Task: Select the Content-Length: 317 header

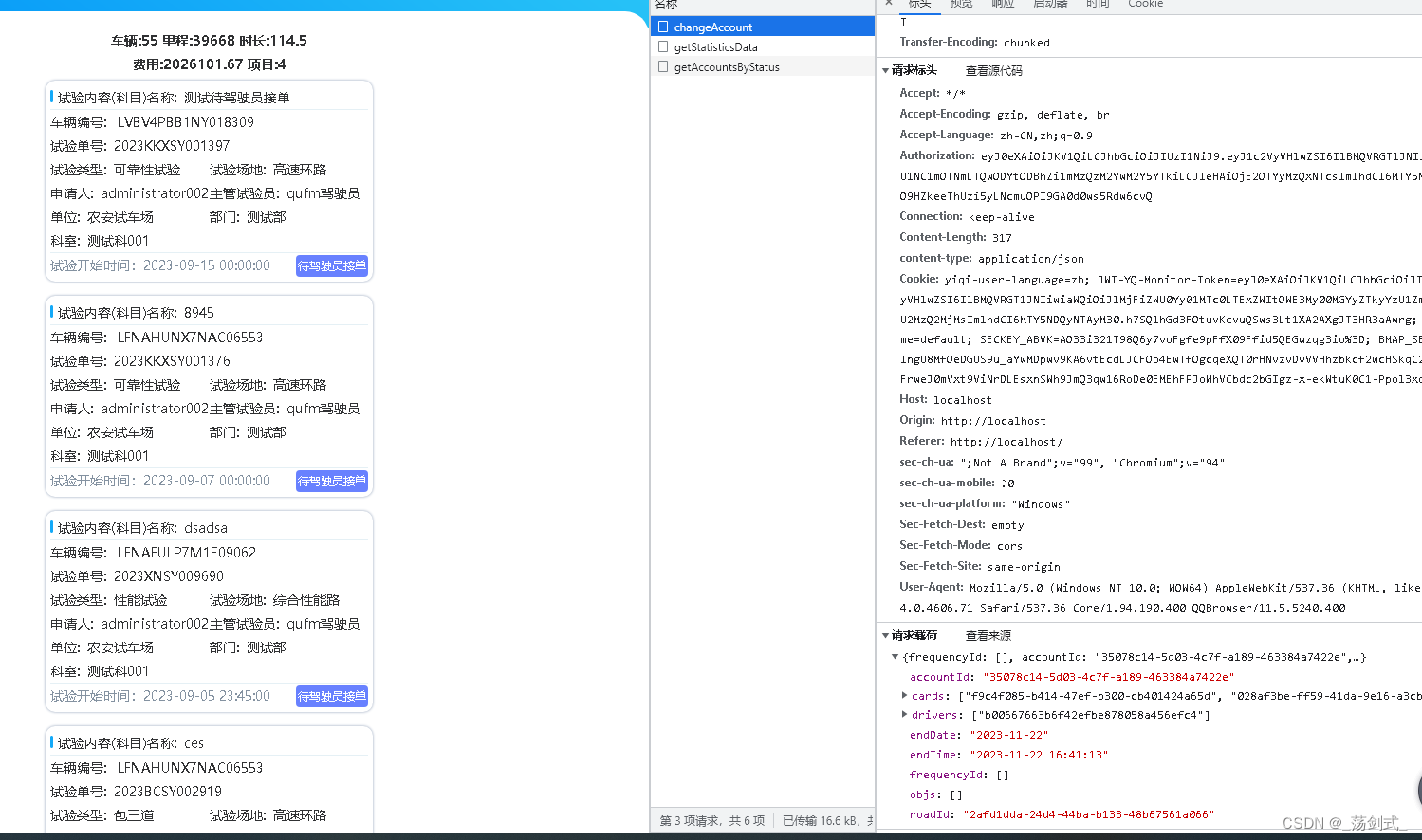Action: point(955,237)
